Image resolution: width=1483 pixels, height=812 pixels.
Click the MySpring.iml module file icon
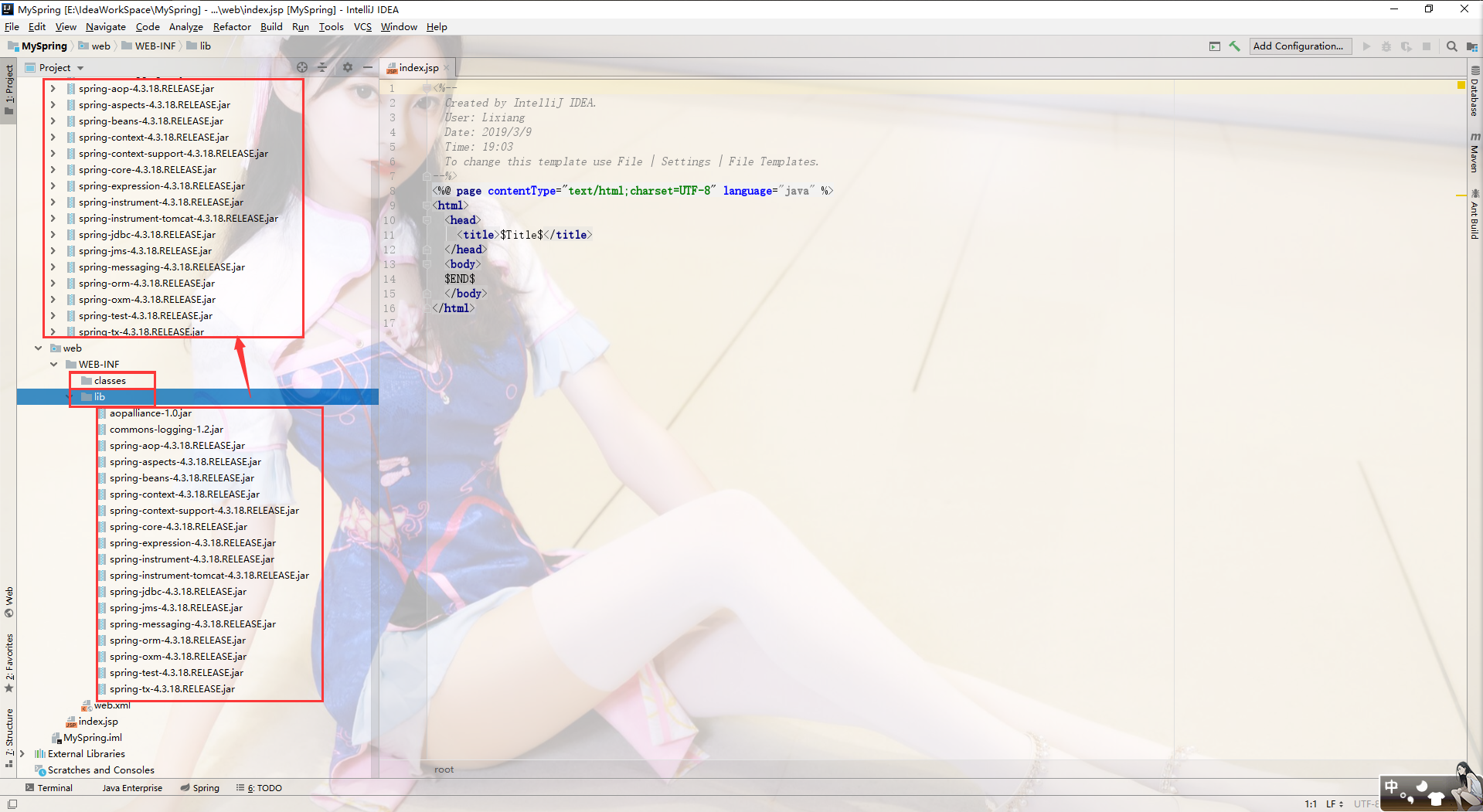pos(56,738)
